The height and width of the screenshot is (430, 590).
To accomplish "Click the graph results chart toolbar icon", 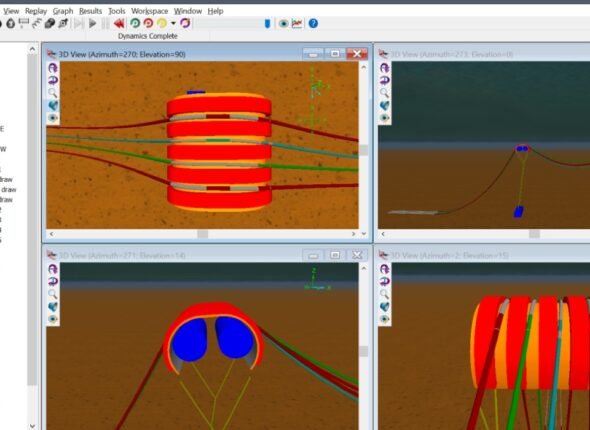I will tap(297, 23).
